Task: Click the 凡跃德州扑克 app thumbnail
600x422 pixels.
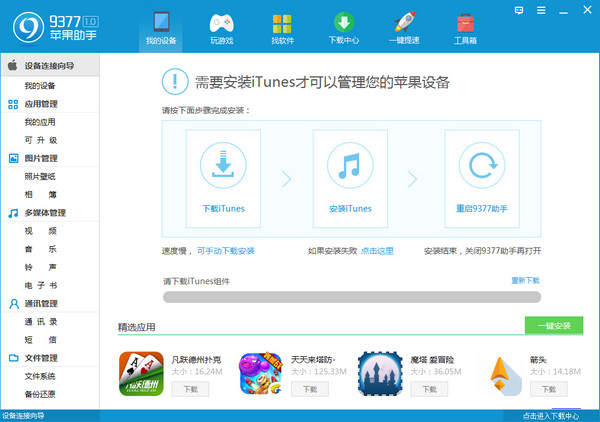Action: [x=141, y=374]
